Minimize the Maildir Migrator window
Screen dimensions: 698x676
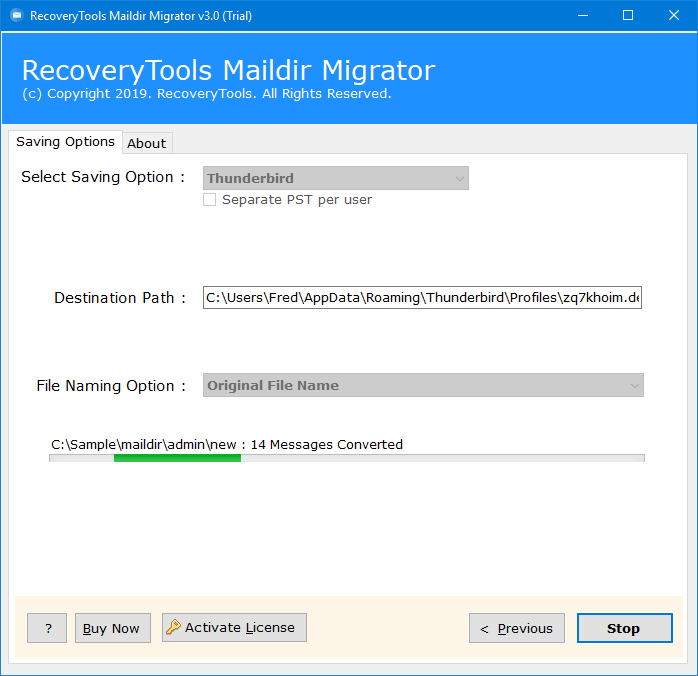coord(583,16)
